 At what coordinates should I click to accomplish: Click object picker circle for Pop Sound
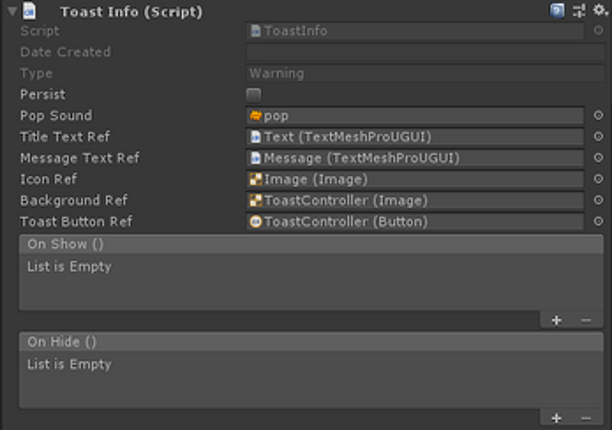(598, 116)
